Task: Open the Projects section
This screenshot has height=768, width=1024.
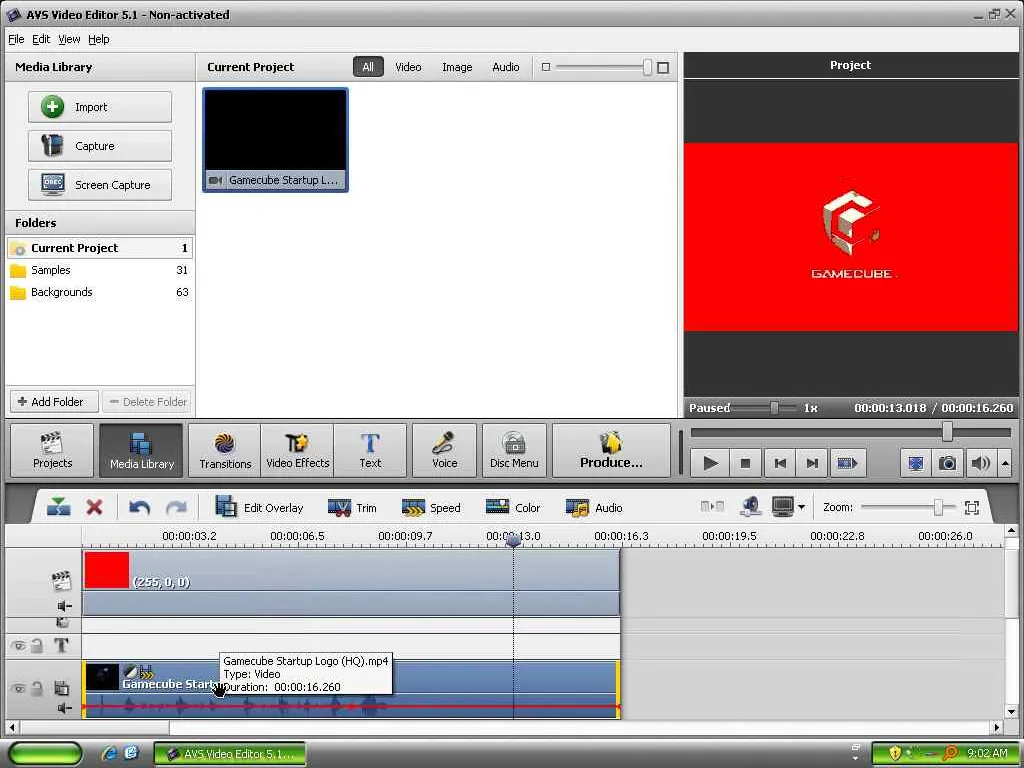Action: (52, 451)
